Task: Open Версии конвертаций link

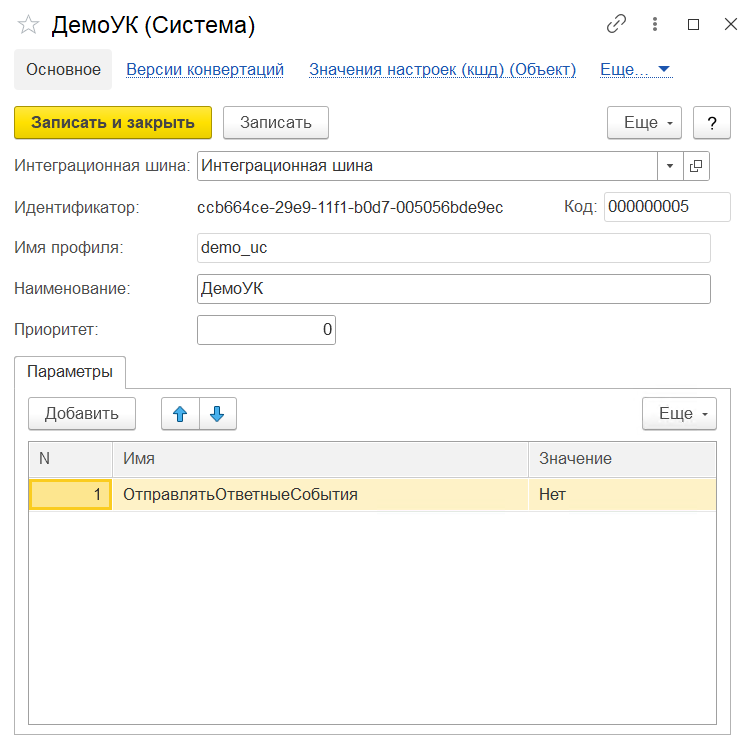Action: (x=205, y=70)
